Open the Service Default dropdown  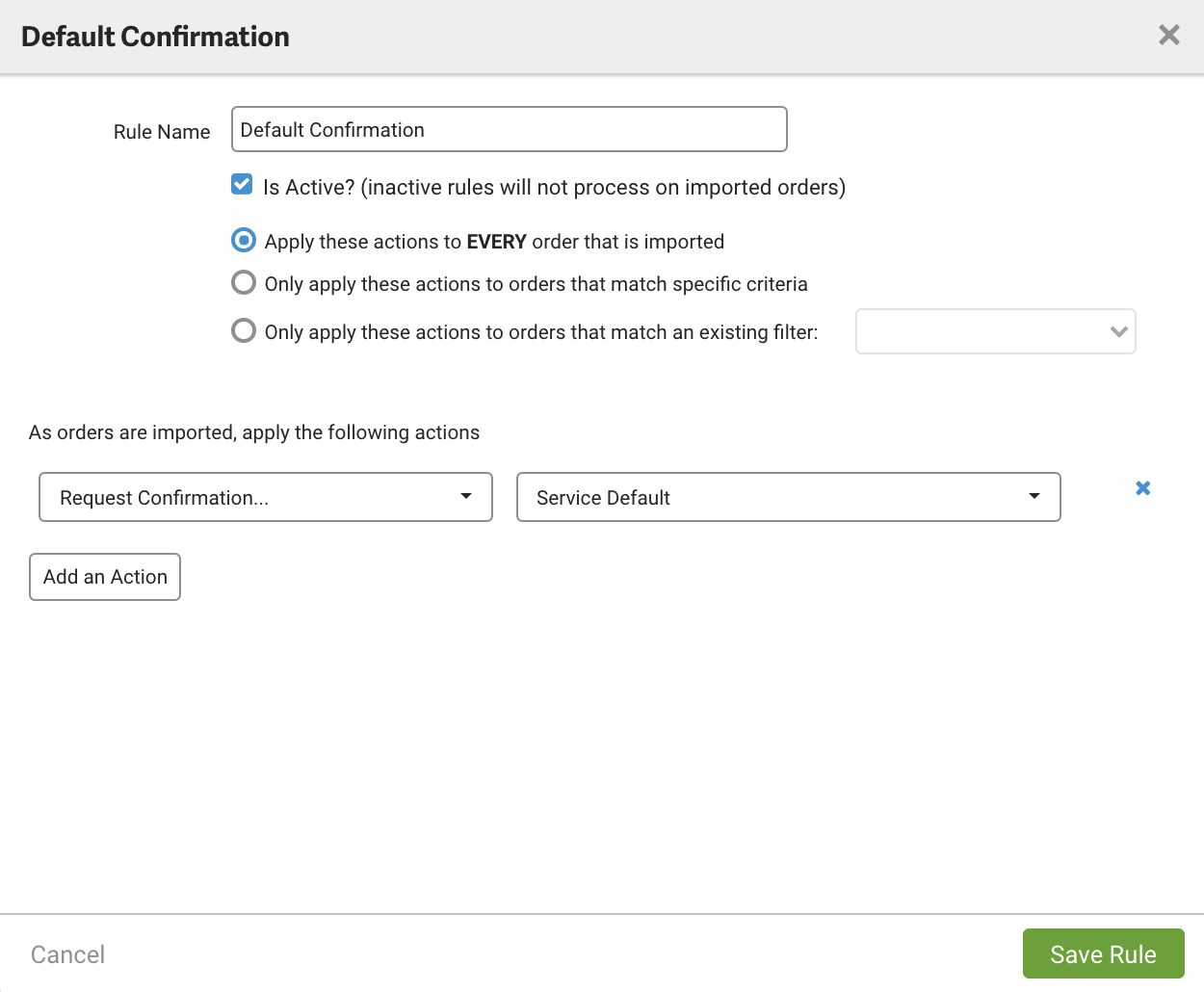(789, 497)
